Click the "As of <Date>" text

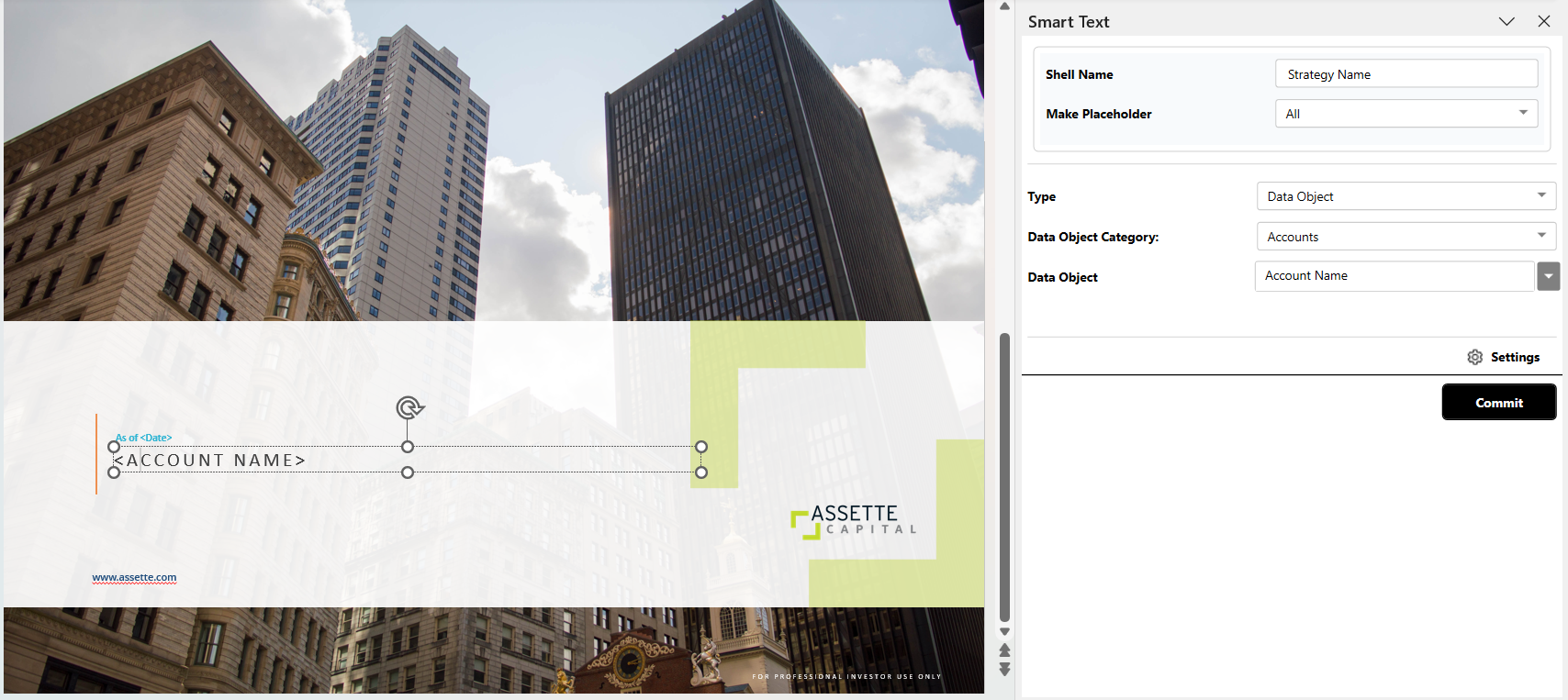[x=144, y=438]
